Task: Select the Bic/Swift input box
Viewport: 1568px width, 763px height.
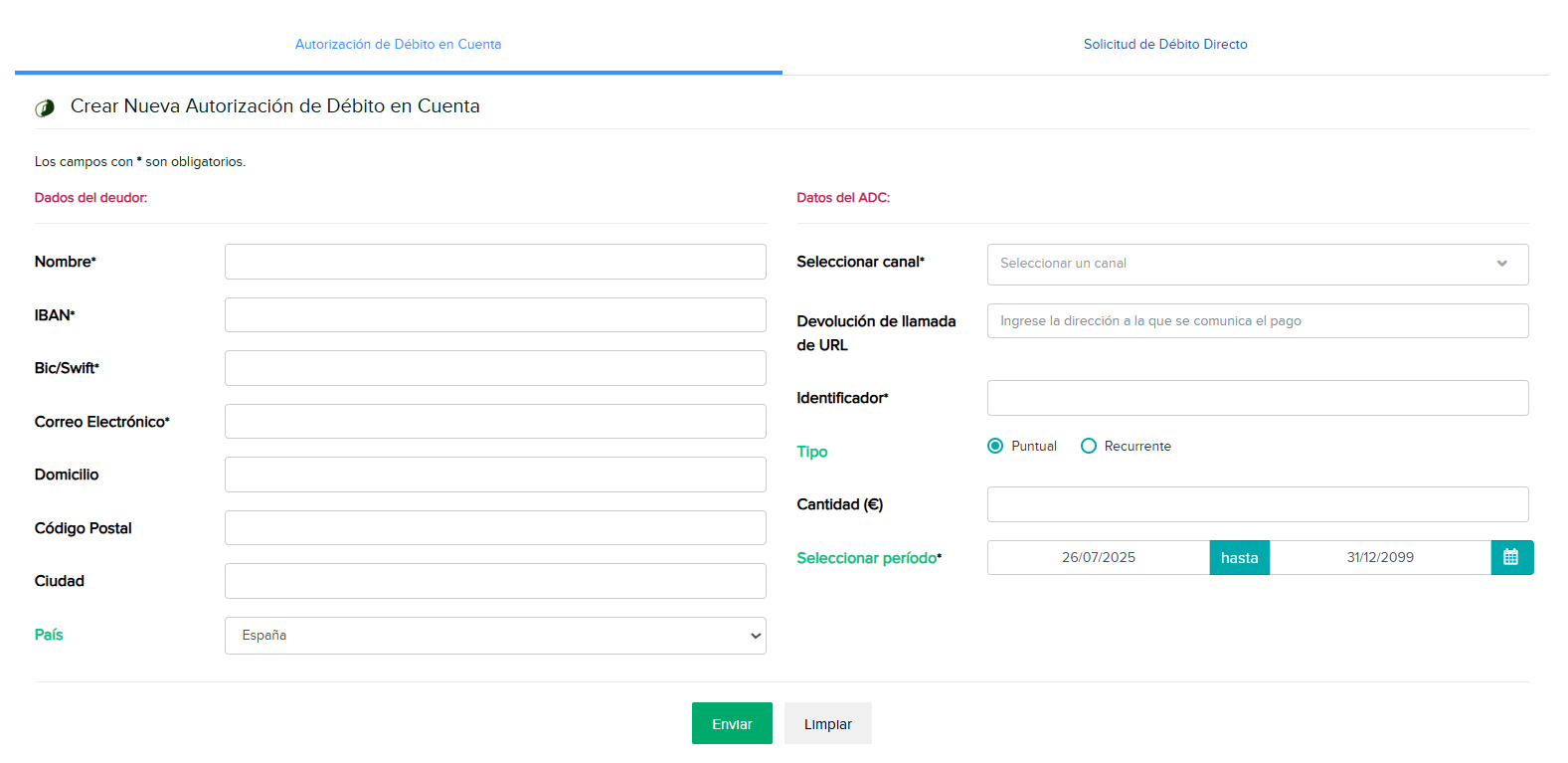Action: click(495, 368)
